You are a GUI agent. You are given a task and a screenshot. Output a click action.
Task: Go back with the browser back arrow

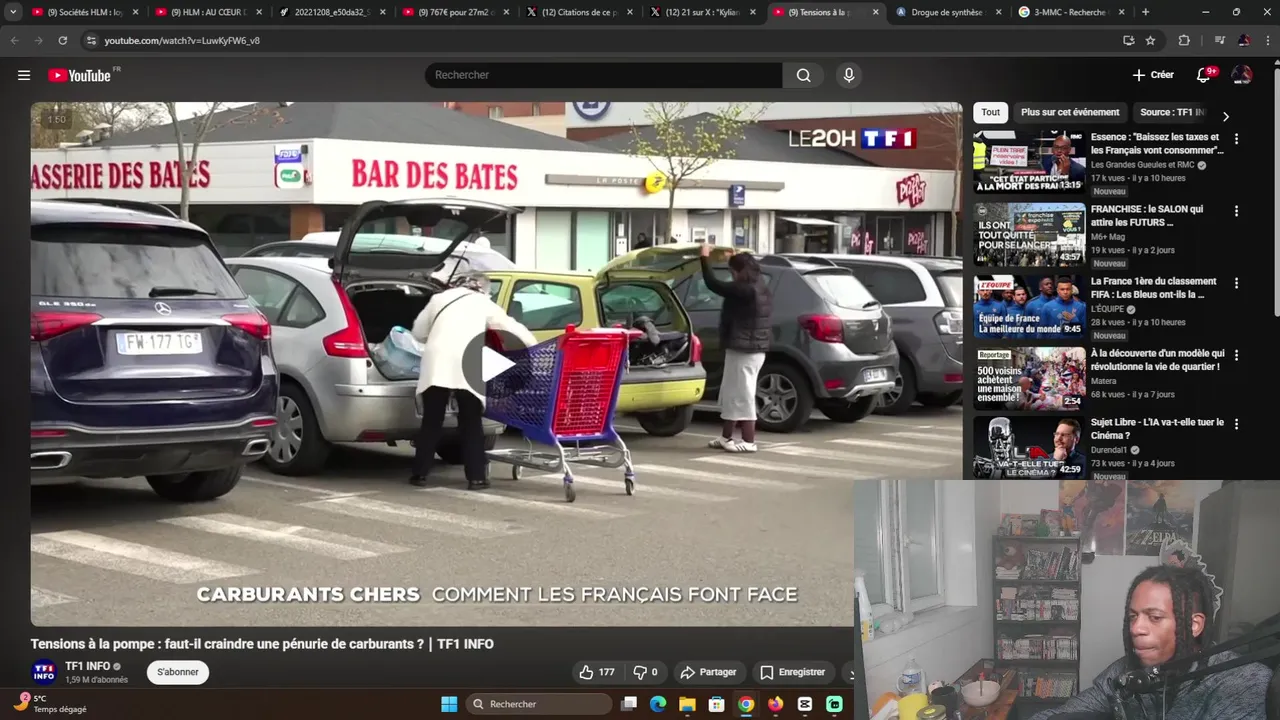(x=14, y=40)
